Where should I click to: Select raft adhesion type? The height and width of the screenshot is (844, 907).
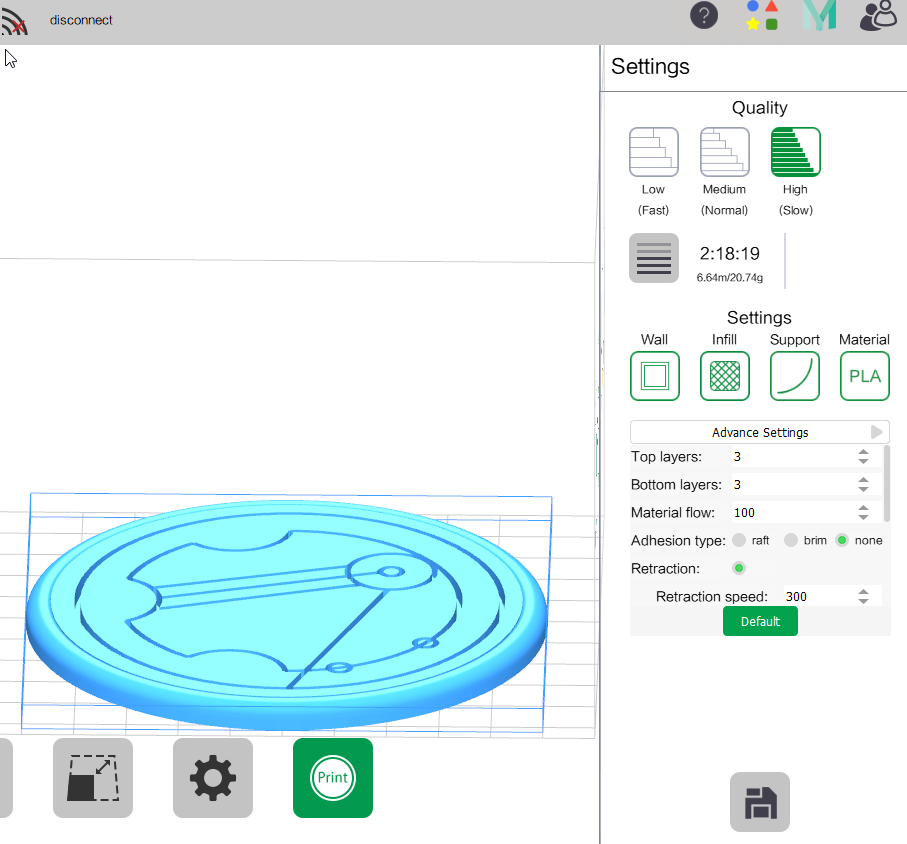(x=739, y=540)
